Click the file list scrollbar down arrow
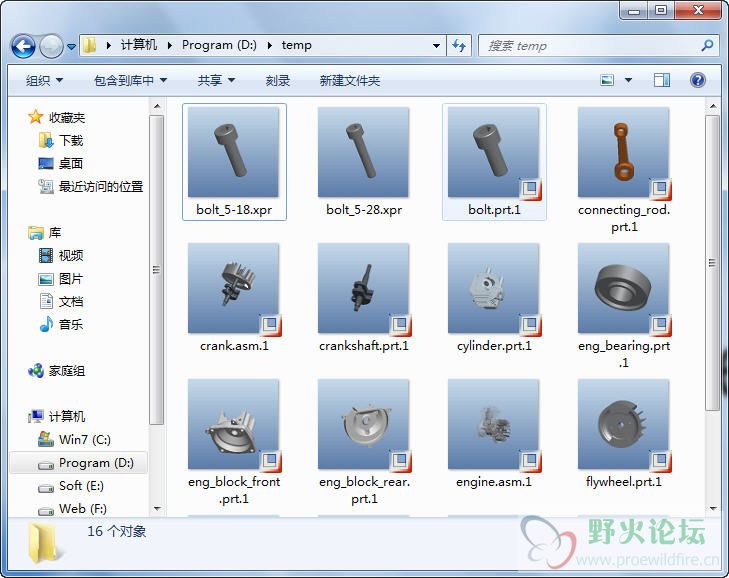 click(x=713, y=509)
